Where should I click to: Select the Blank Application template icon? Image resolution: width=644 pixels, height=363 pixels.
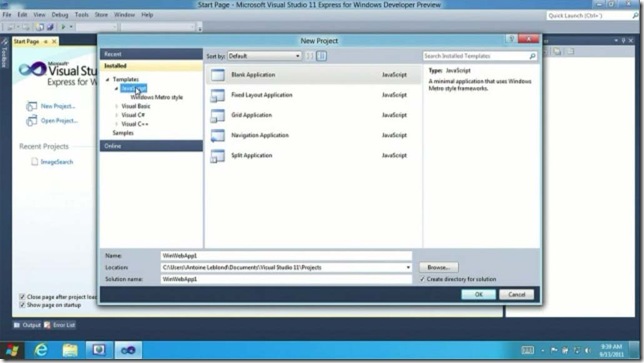[x=218, y=75]
